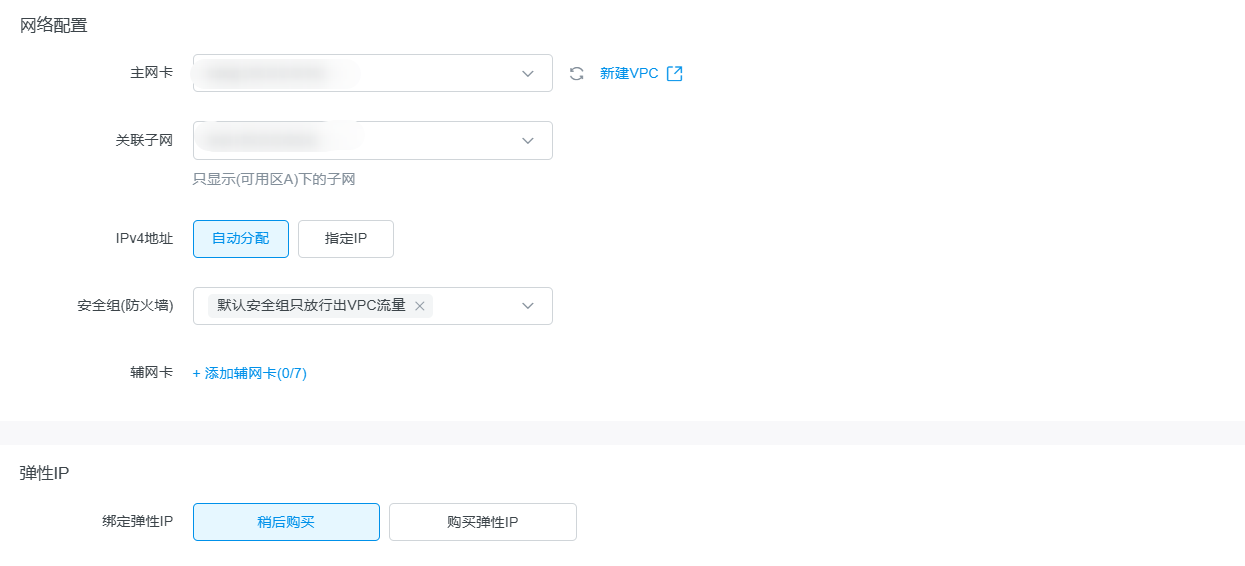Switch IPv4地址 to 指定IP
The image size is (1245, 566).
(x=346, y=239)
